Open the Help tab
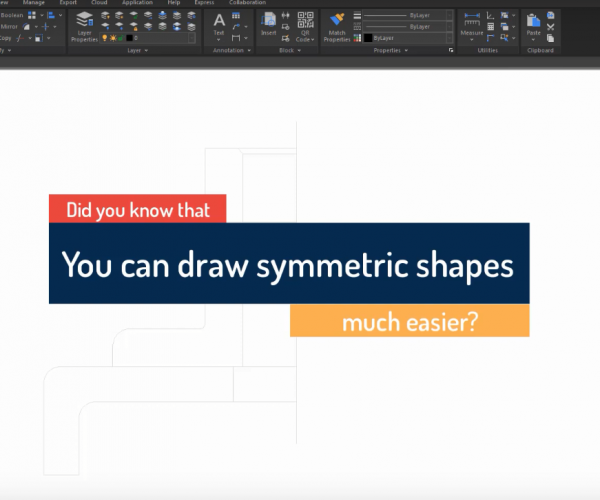 pyautogui.click(x=174, y=2)
